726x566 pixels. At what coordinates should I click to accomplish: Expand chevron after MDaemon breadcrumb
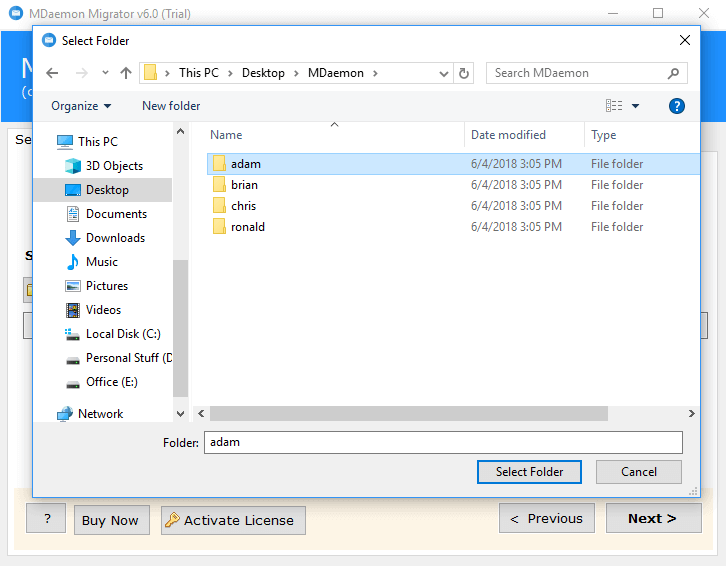coord(376,73)
